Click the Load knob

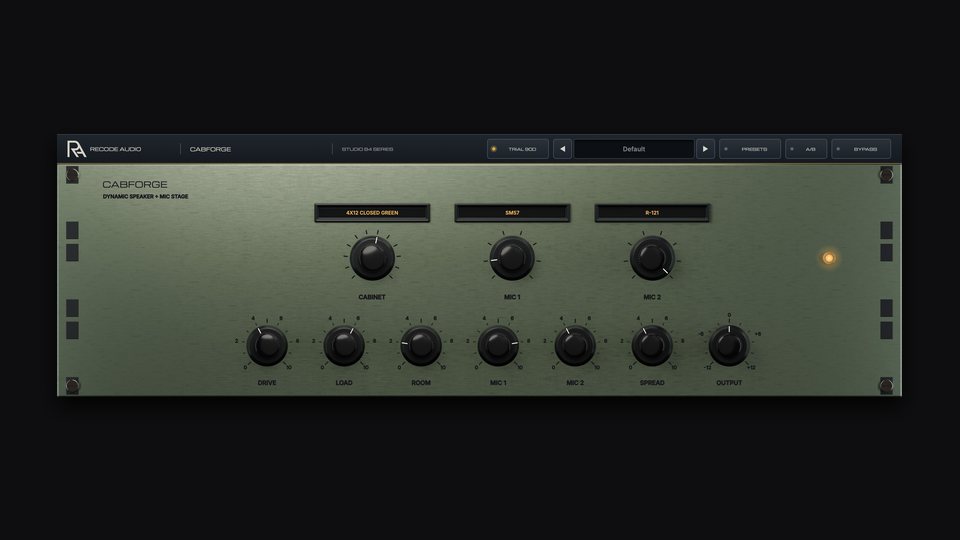coord(344,346)
